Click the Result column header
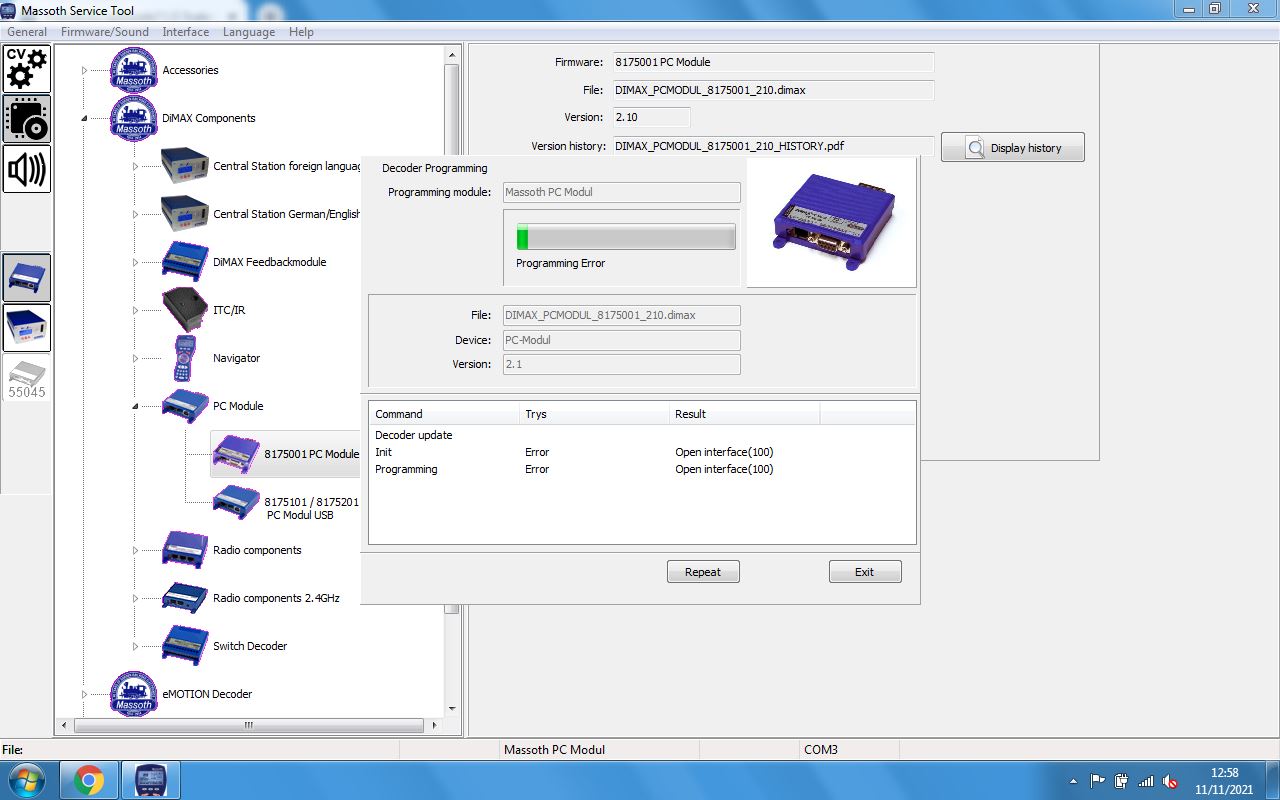The image size is (1280, 800). tap(744, 414)
